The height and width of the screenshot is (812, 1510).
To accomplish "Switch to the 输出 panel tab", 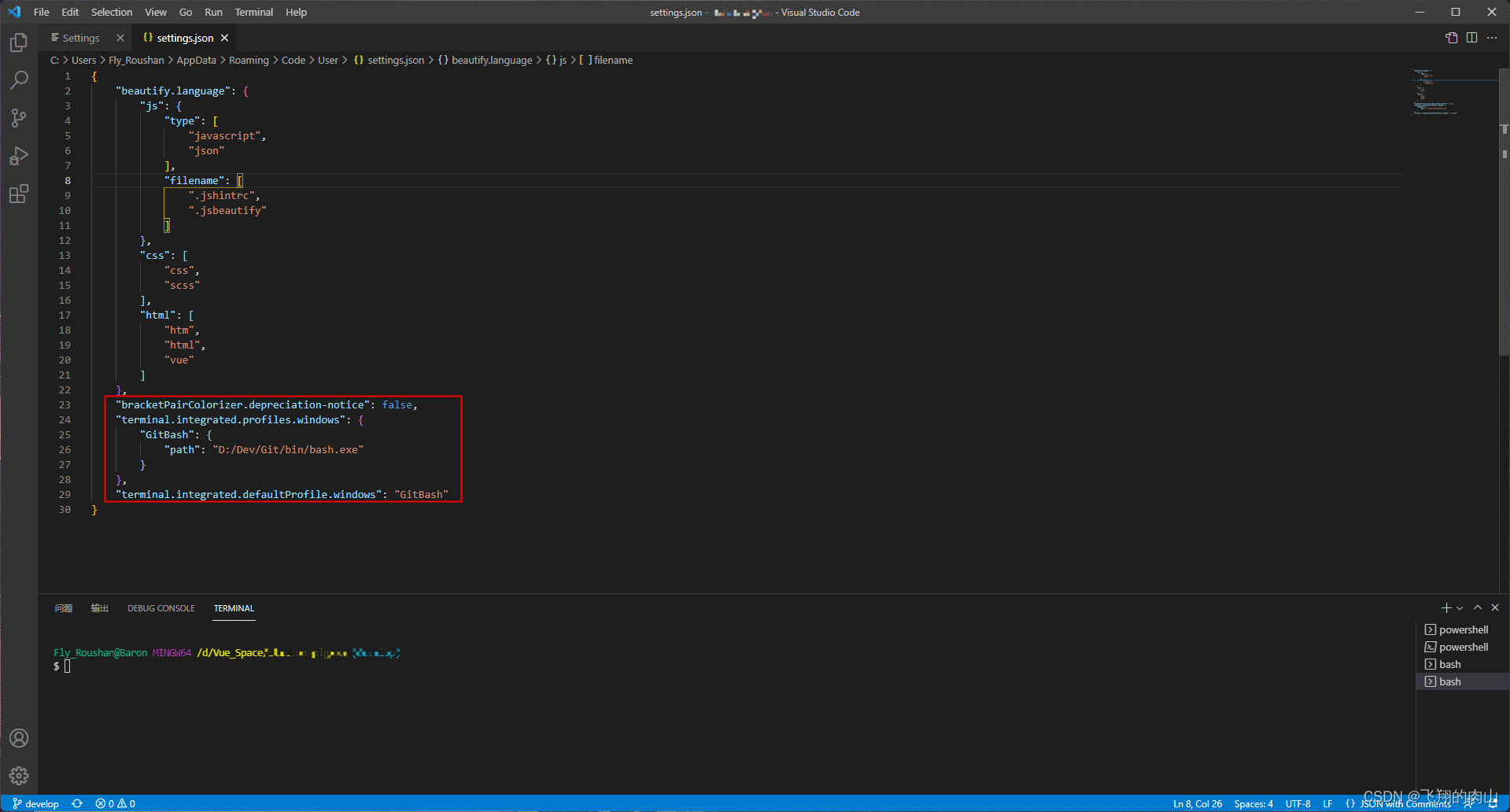I will (100, 608).
